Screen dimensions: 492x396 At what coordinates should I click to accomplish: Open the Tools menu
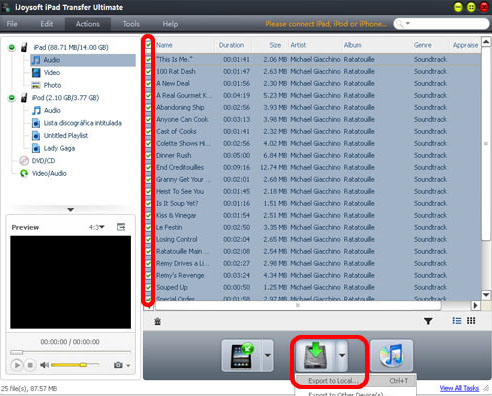pyautogui.click(x=131, y=24)
